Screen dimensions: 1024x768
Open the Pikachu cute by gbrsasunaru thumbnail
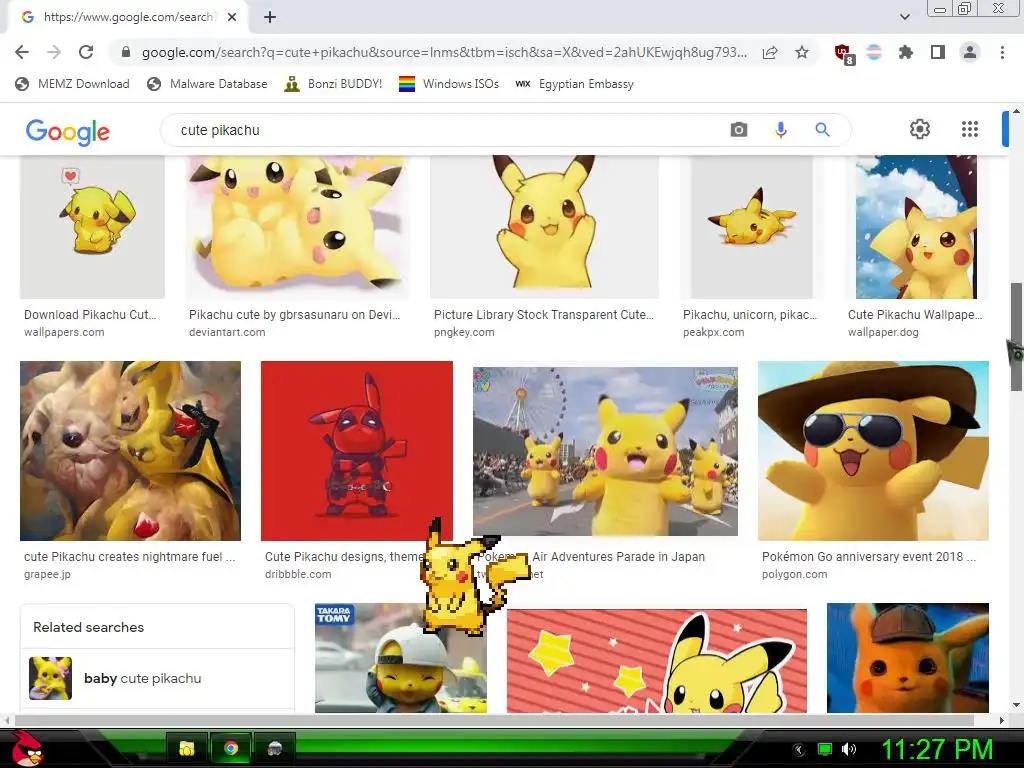[x=296, y=227]
